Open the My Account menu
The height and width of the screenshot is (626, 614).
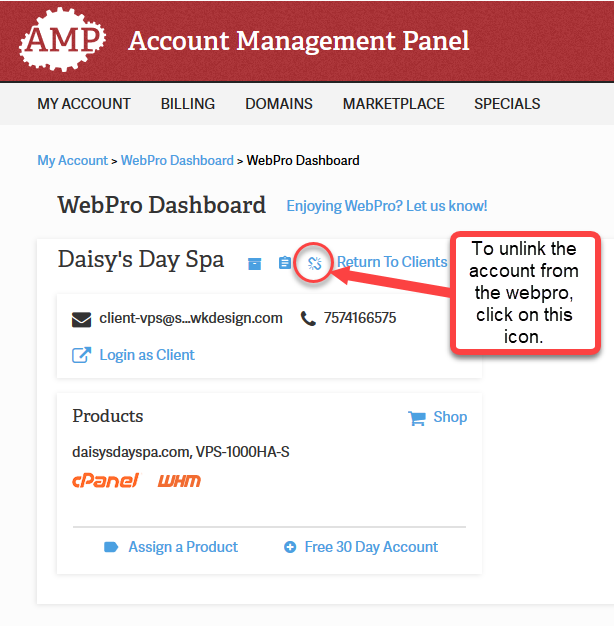point(84,104)
